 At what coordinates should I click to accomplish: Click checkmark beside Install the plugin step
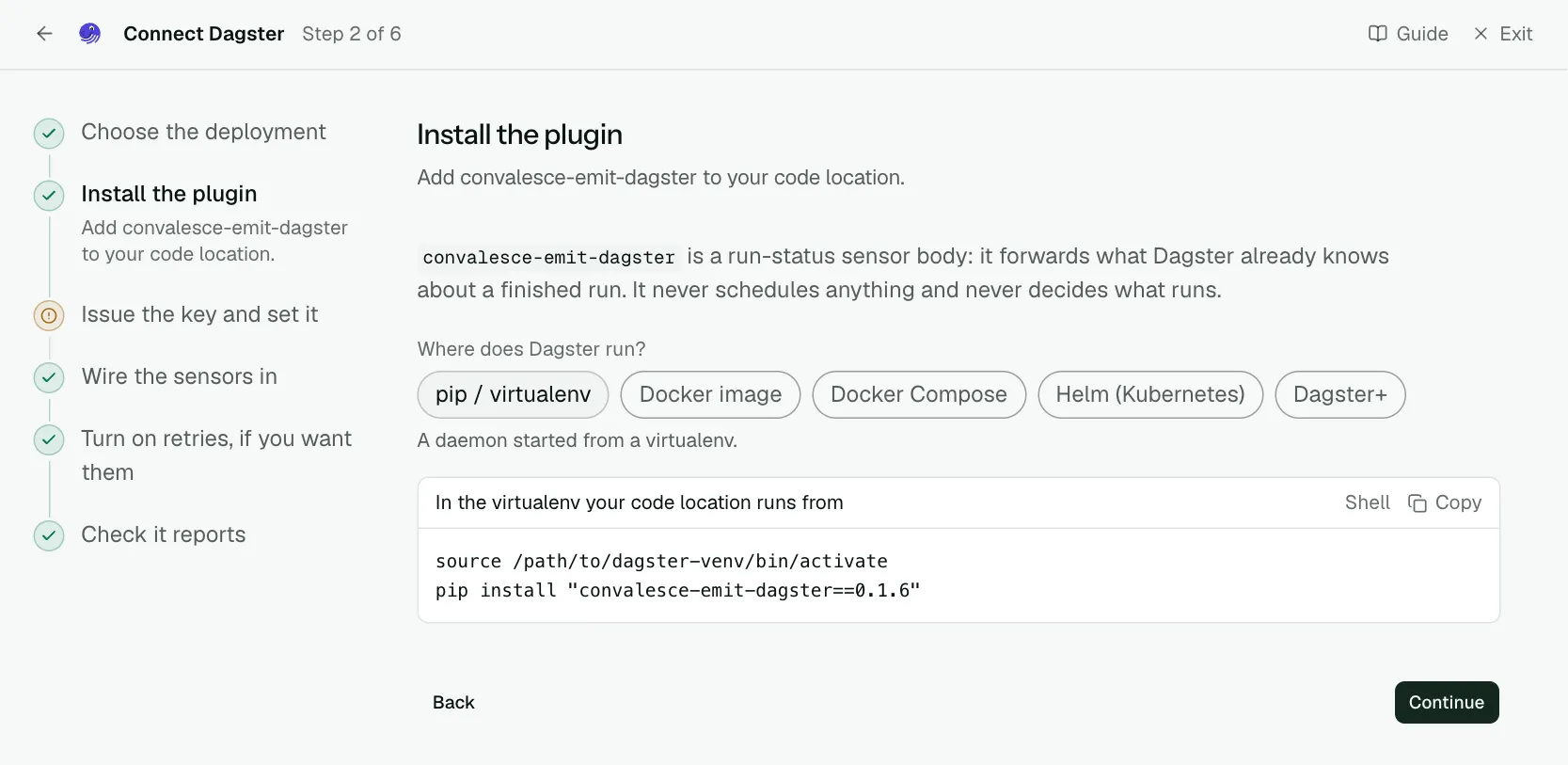click(x=49, y=196)
